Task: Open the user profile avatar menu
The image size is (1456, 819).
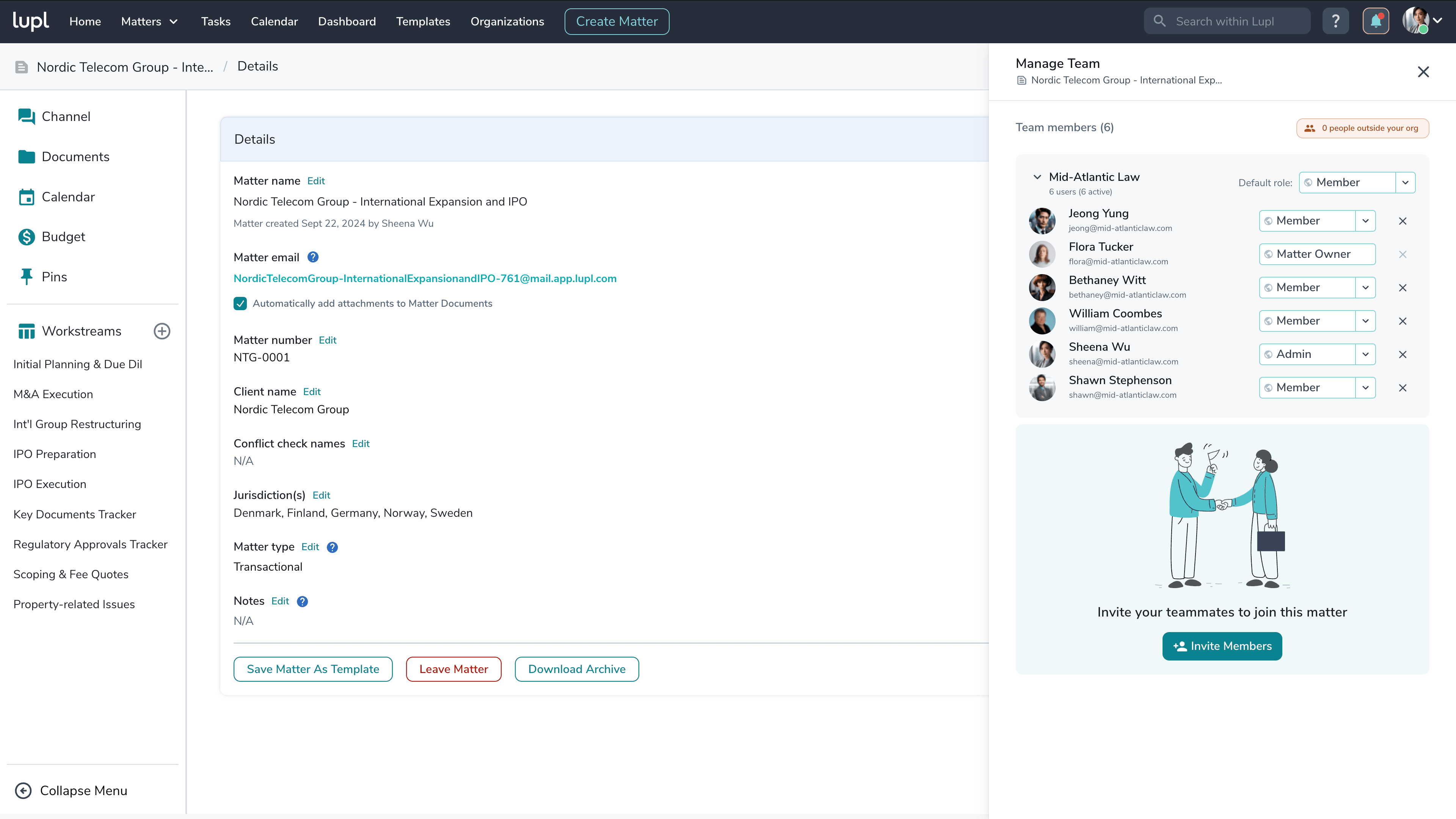Action: [x=1415, y=21]
